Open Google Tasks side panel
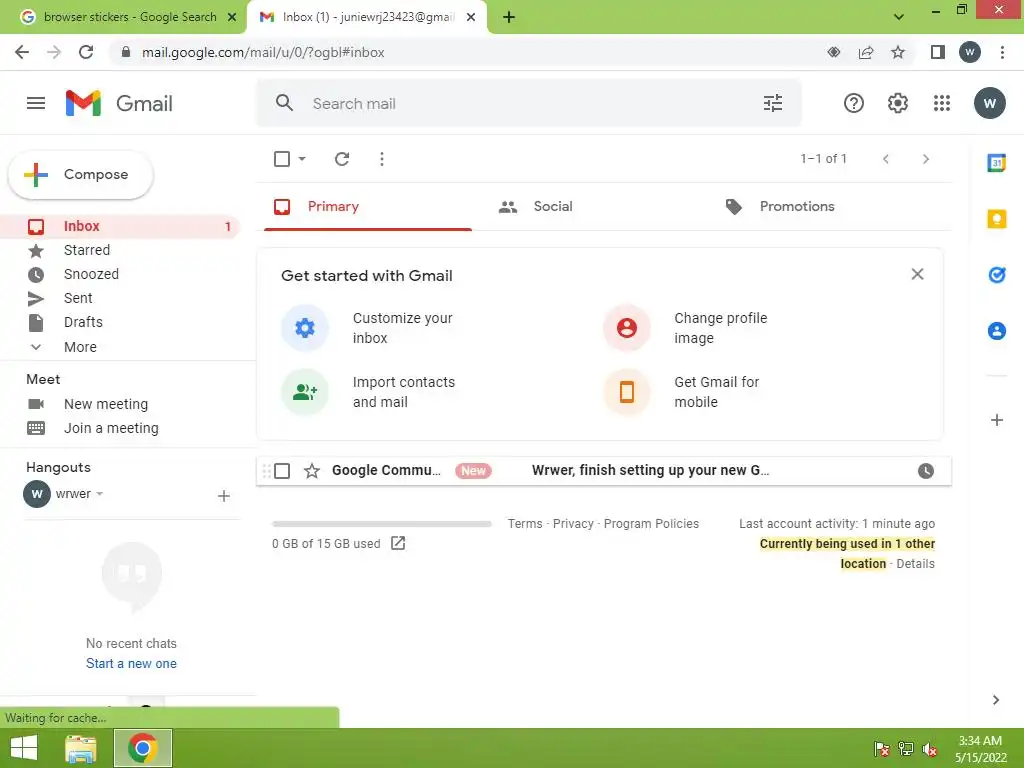This screenshot has width=1024, height=768. point(997,275)
